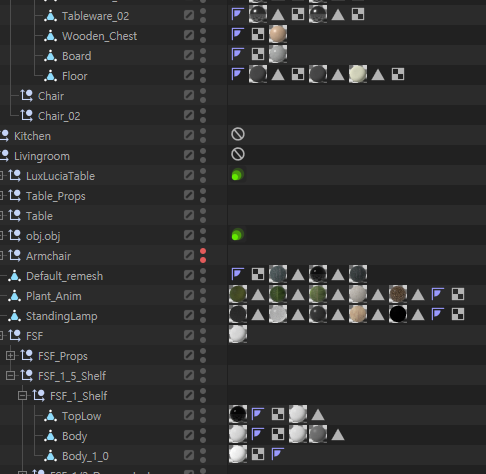Expand the LuxLuciaTable group
This screenshot has height=474, width=486.
(x=1, y=176)
